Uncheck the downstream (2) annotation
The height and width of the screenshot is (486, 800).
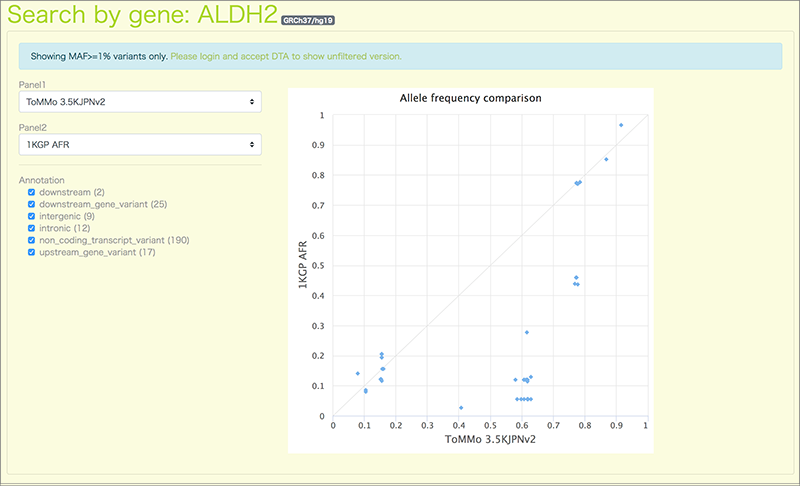33,192
